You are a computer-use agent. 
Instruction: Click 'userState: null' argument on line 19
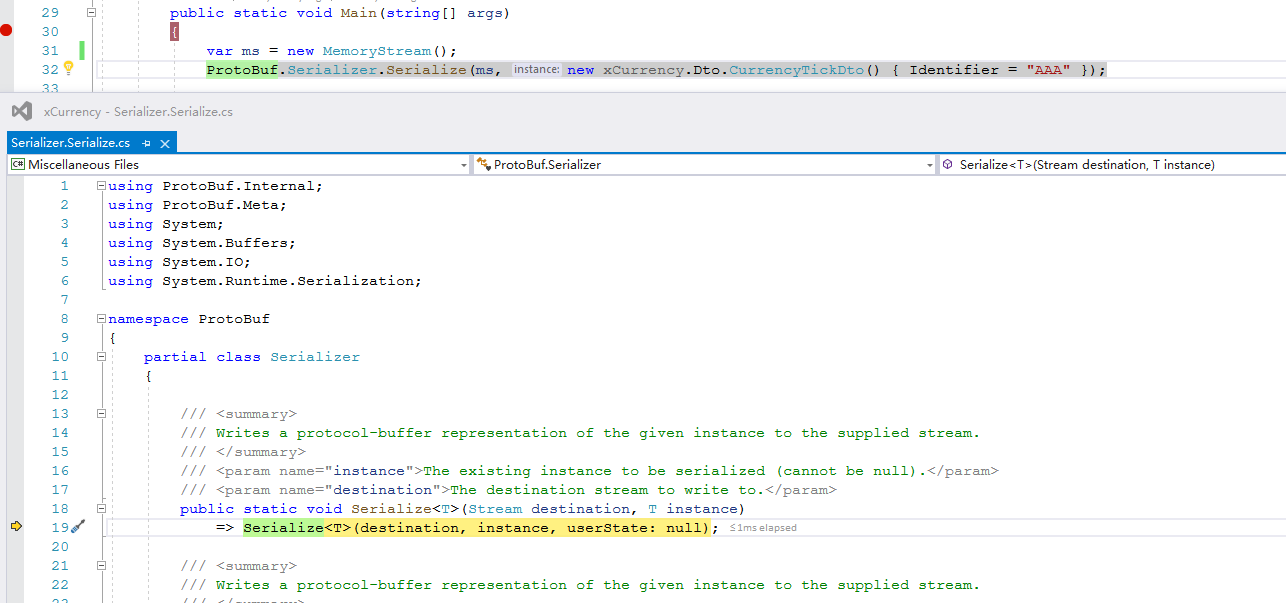tap(637, 528)
